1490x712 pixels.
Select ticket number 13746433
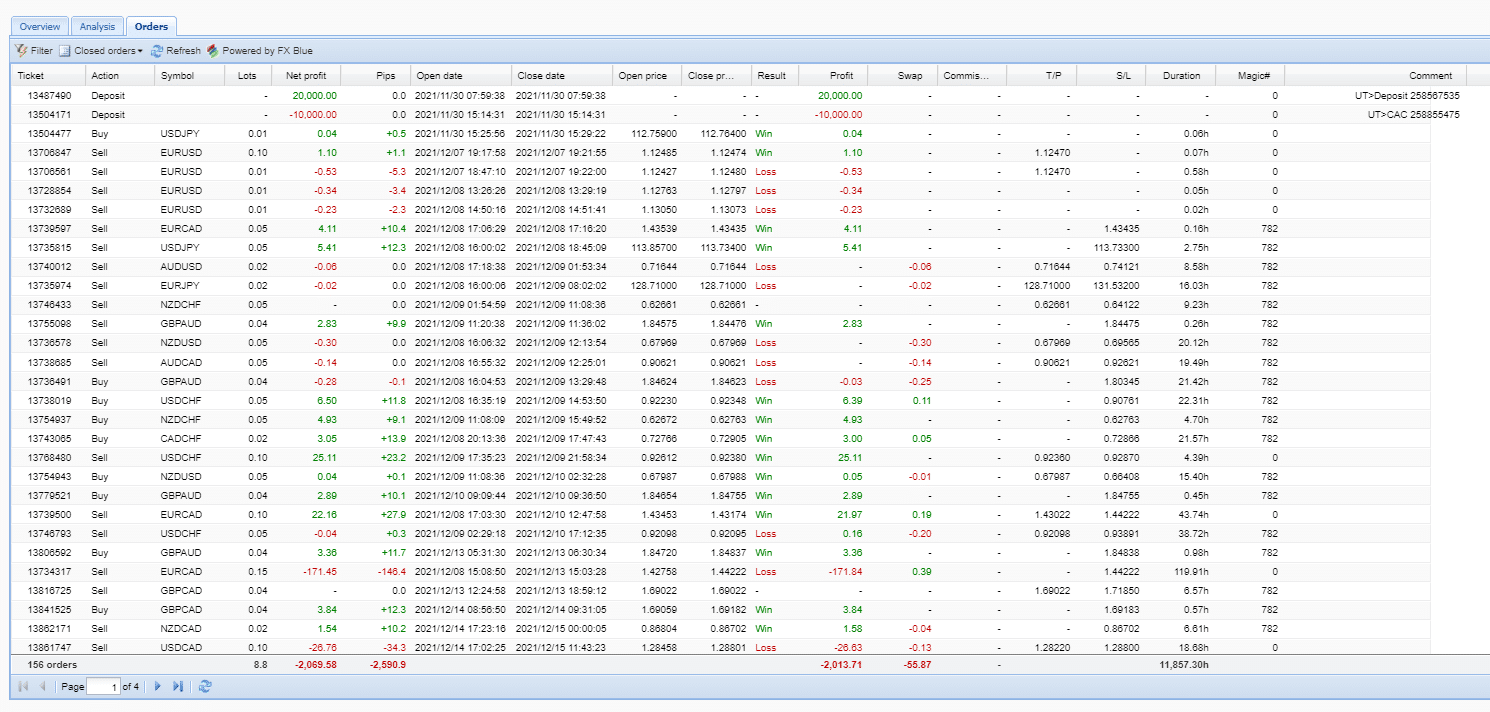point(48,305)
